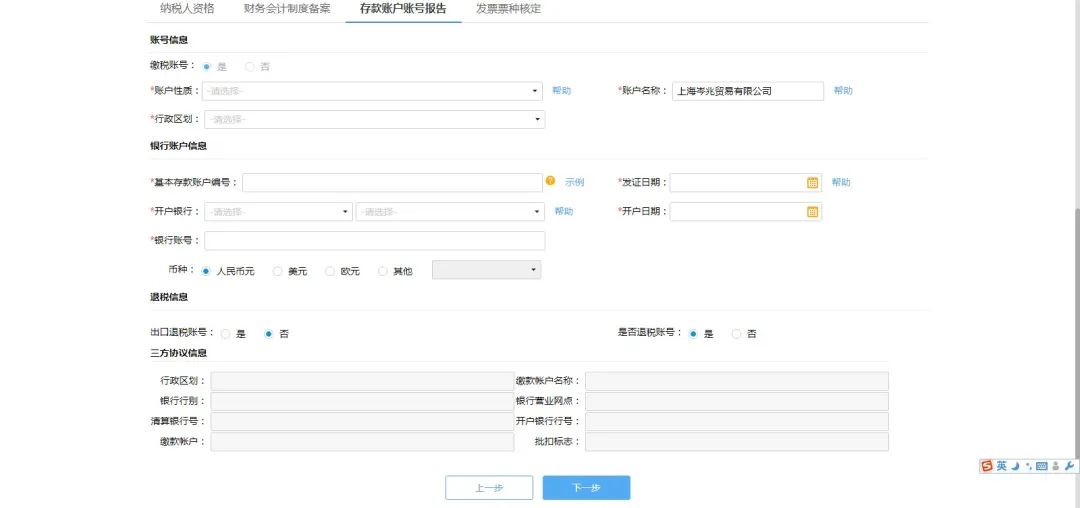
Task: Open the 行政区划 dropdown under 账号信息
Action: click(374, 120)
